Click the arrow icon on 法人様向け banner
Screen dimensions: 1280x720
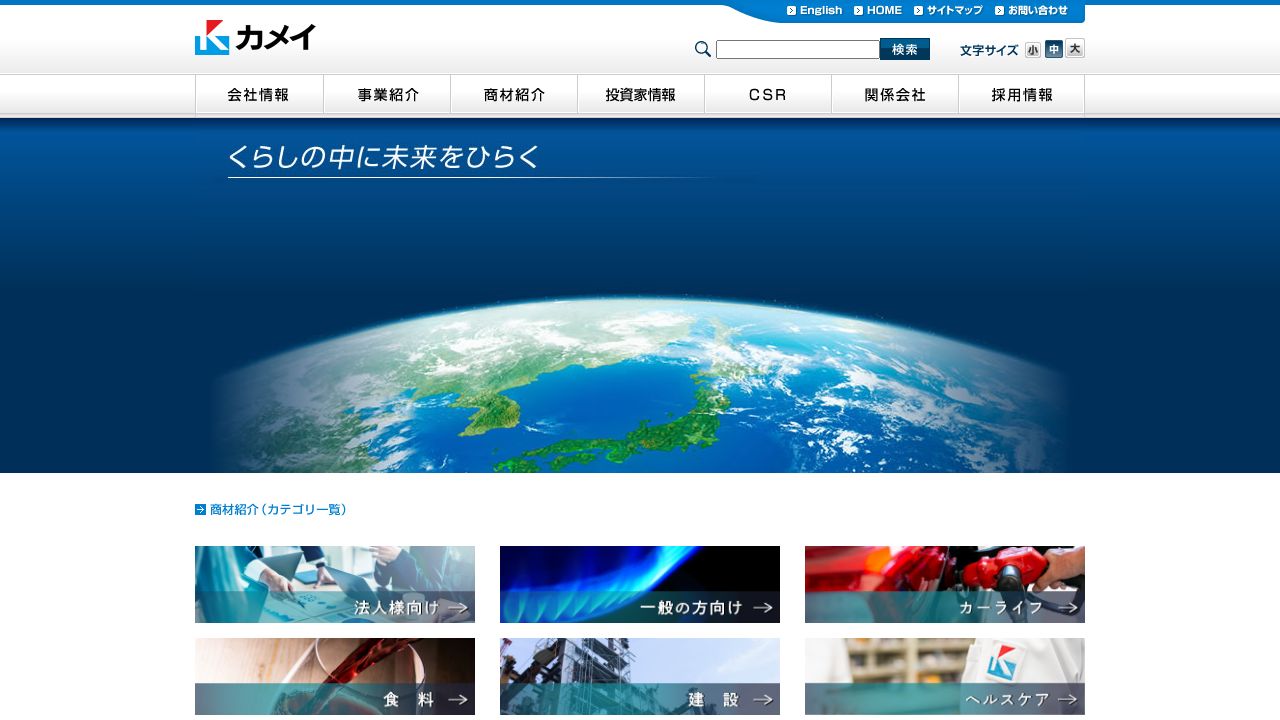(x=458, y=607)
